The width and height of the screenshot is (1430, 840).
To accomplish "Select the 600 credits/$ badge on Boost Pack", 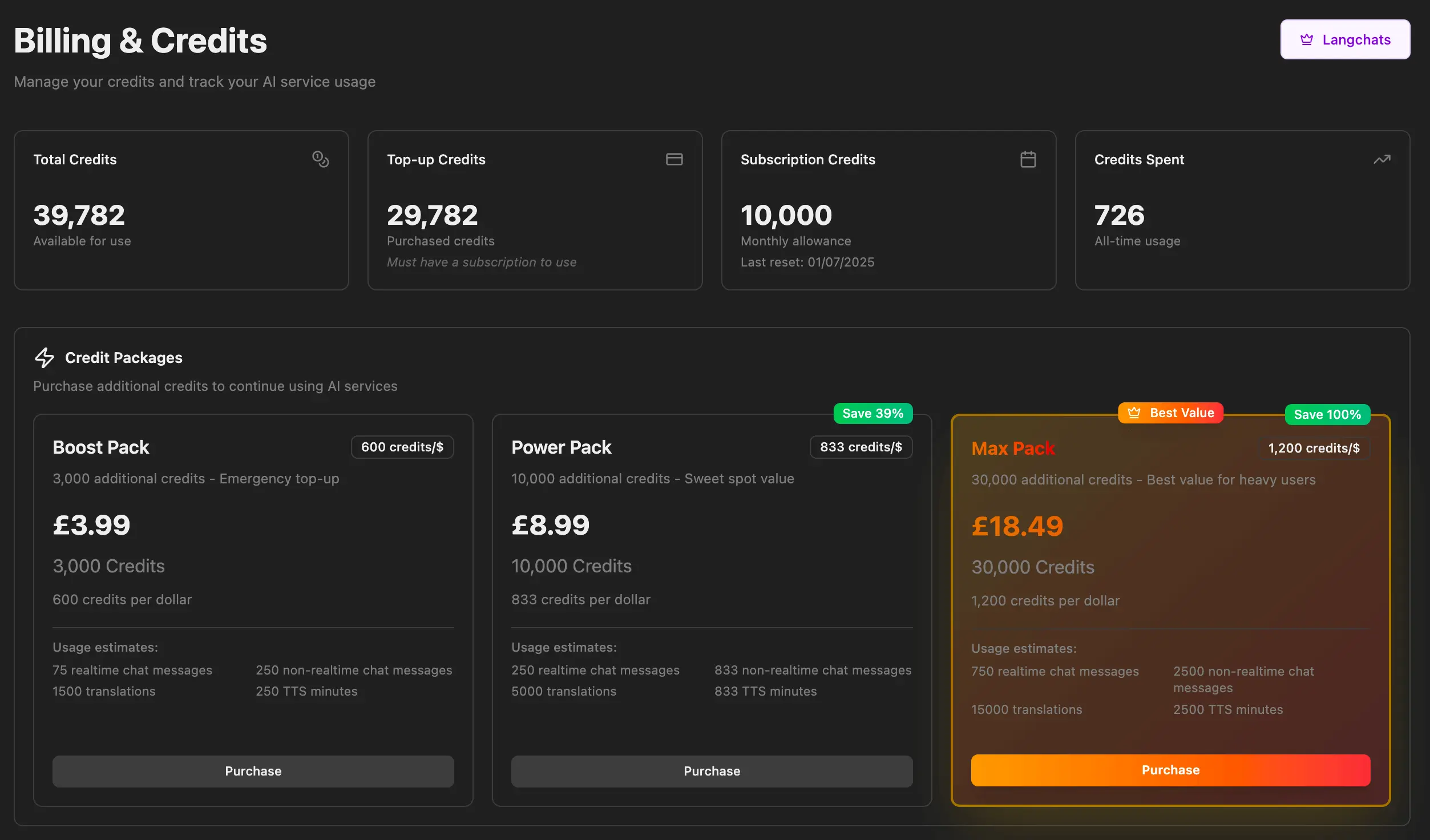I will 402,447.
